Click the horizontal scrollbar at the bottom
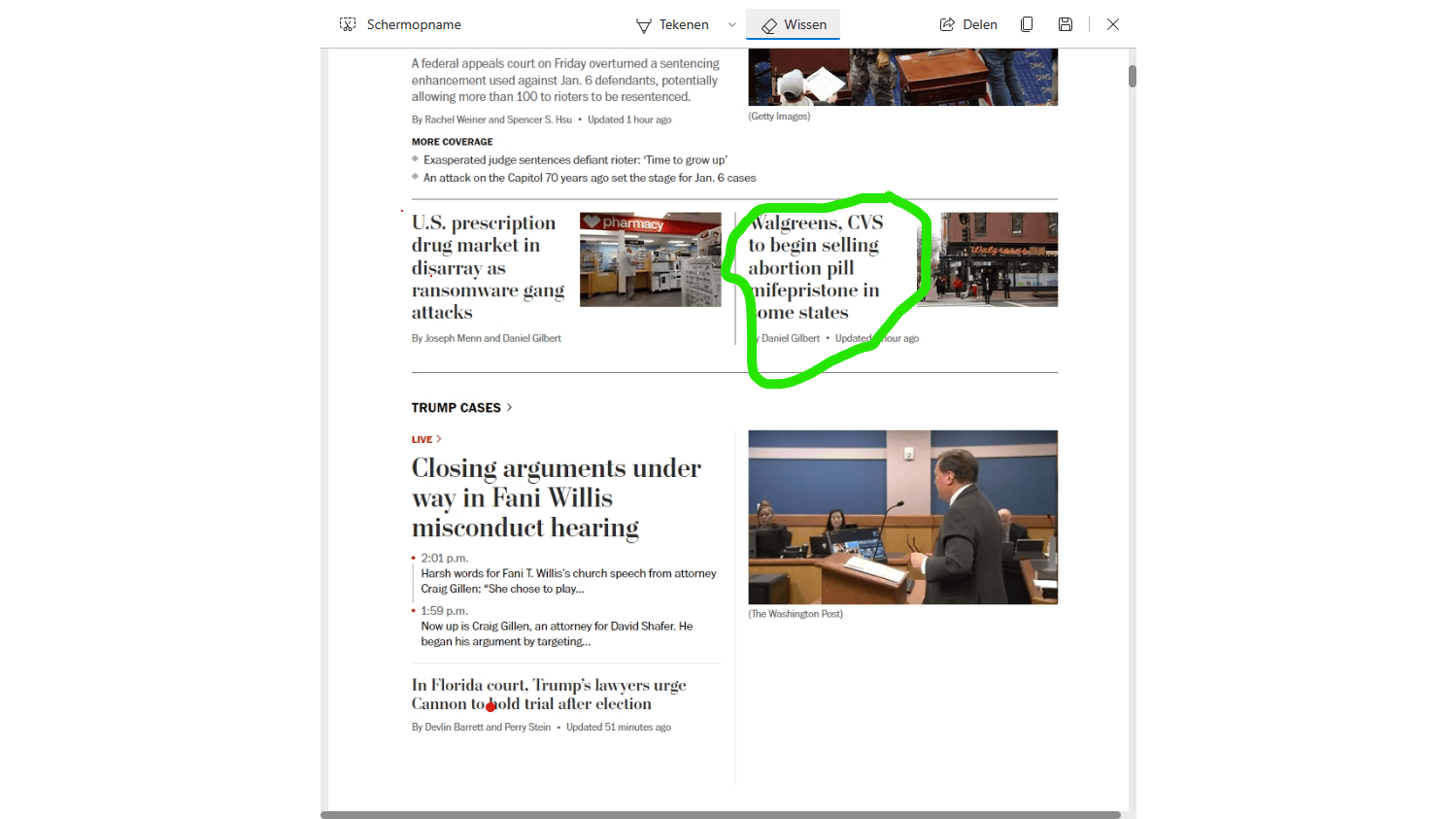1456x819 pixels. coord(721,815)
